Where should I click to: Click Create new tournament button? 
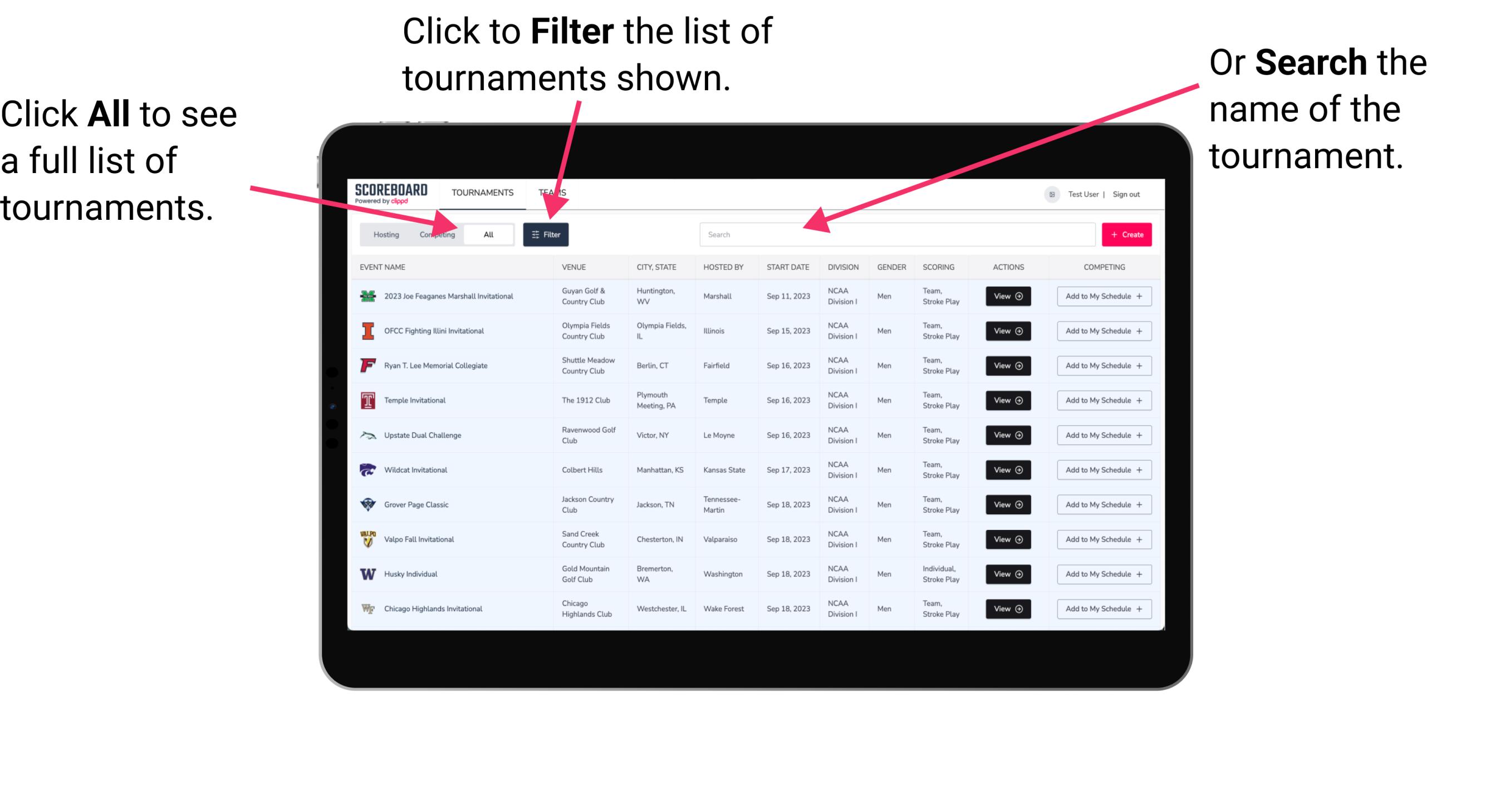1127,234
